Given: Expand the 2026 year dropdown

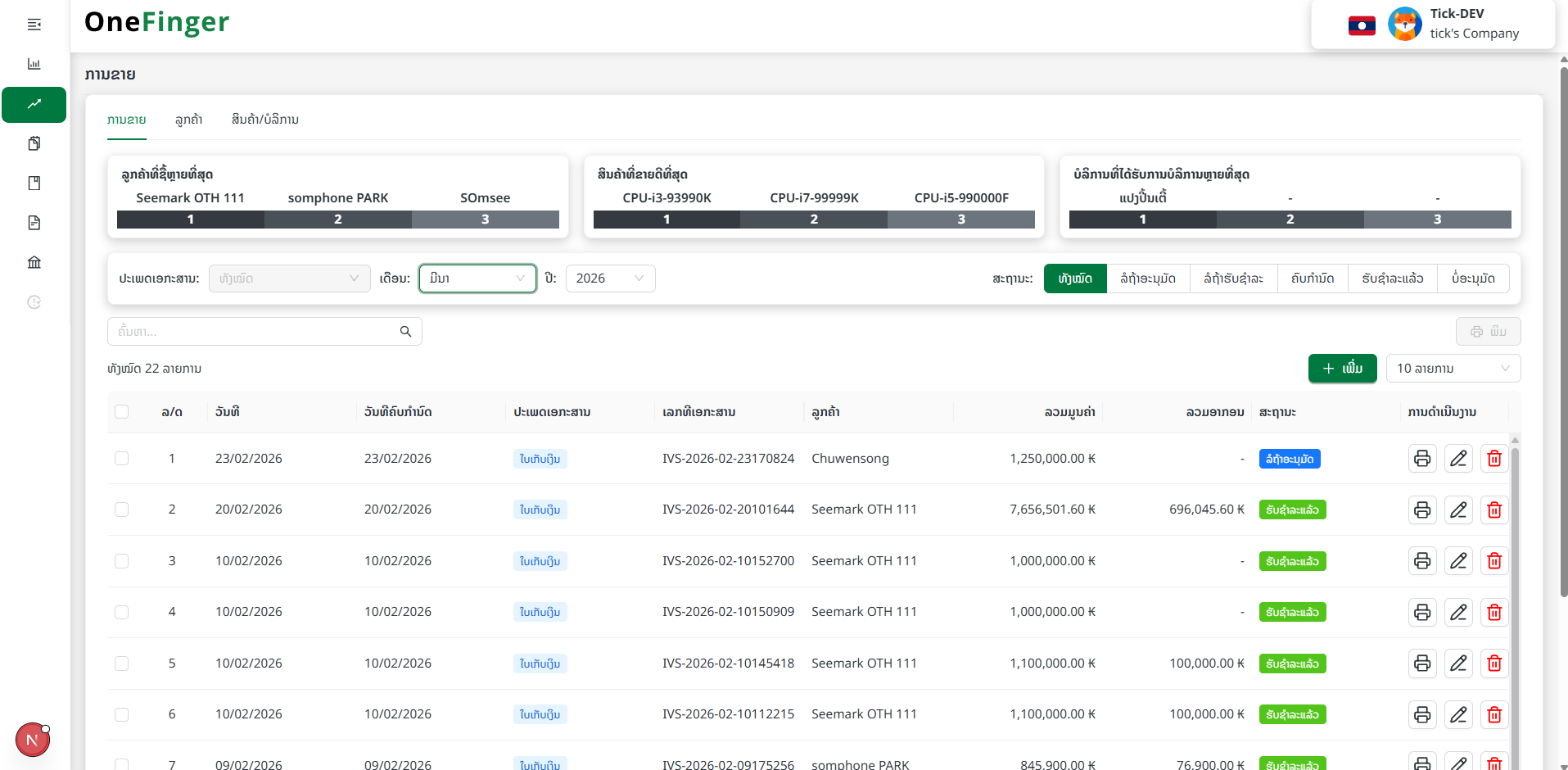Looking at the screenshot, I should point(610,279).
